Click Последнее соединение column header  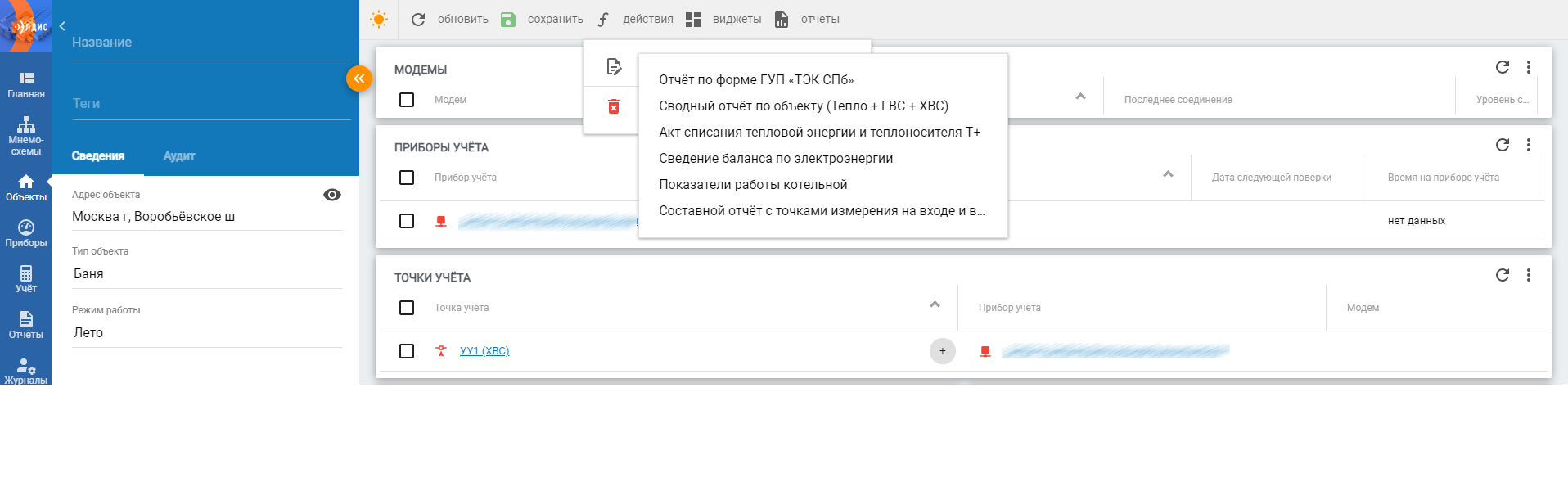(1178, 100)
